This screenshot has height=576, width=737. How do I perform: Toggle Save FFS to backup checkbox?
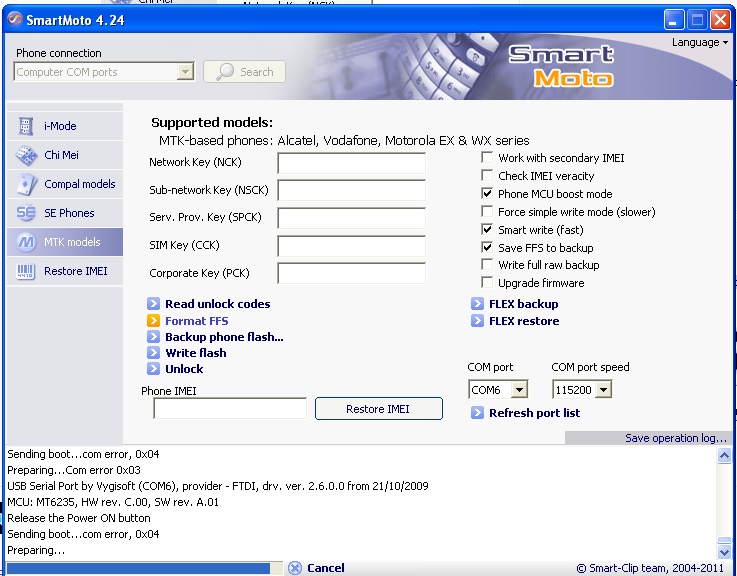point(488,248)
